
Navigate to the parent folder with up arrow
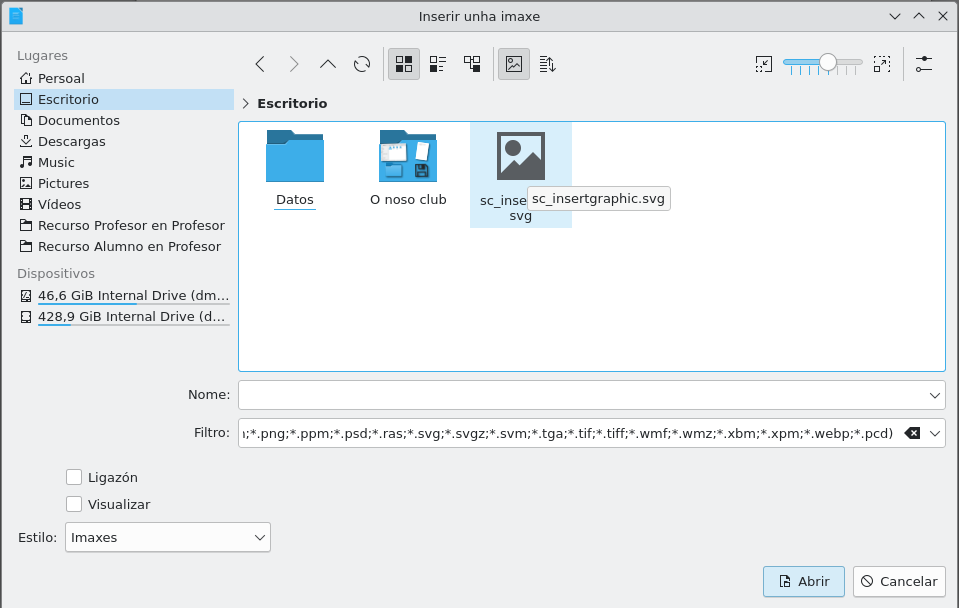(328, 64)
